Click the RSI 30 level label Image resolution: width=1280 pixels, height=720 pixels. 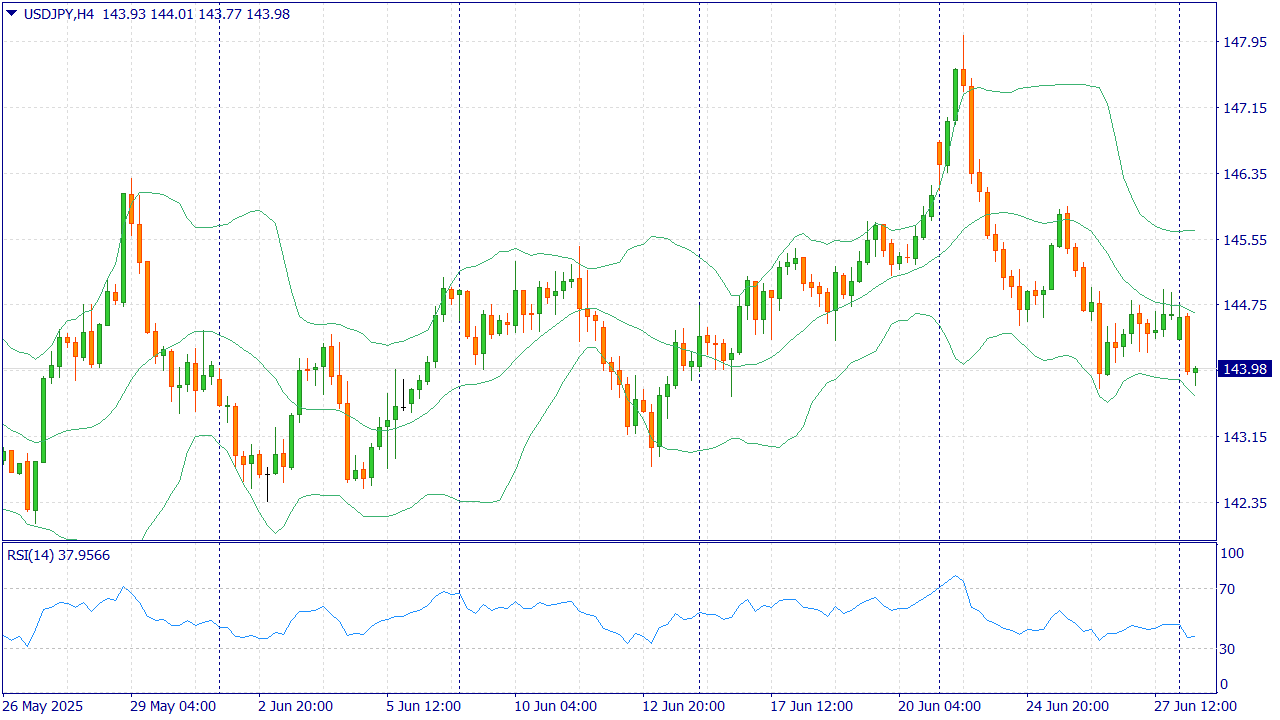(1228, 649)
